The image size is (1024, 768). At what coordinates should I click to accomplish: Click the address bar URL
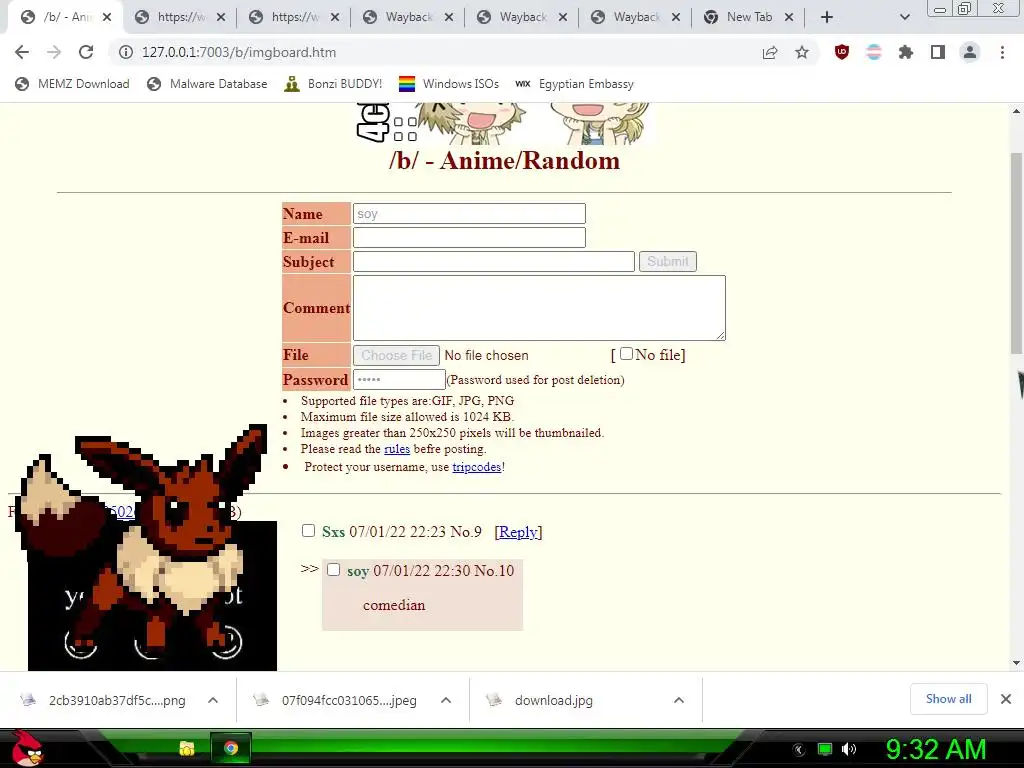(239, 52)
